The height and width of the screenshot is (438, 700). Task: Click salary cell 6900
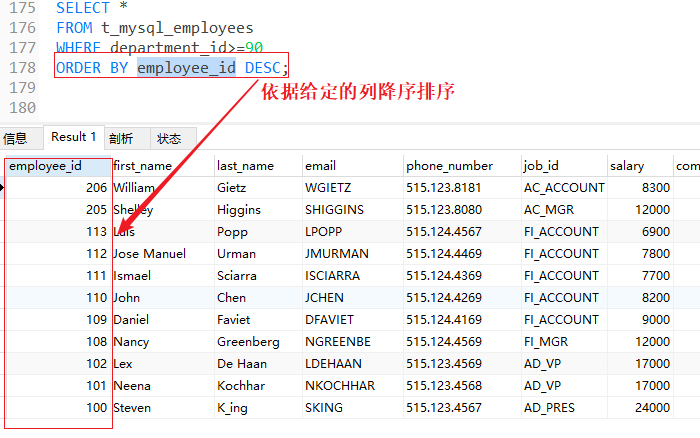coord(640,232)
